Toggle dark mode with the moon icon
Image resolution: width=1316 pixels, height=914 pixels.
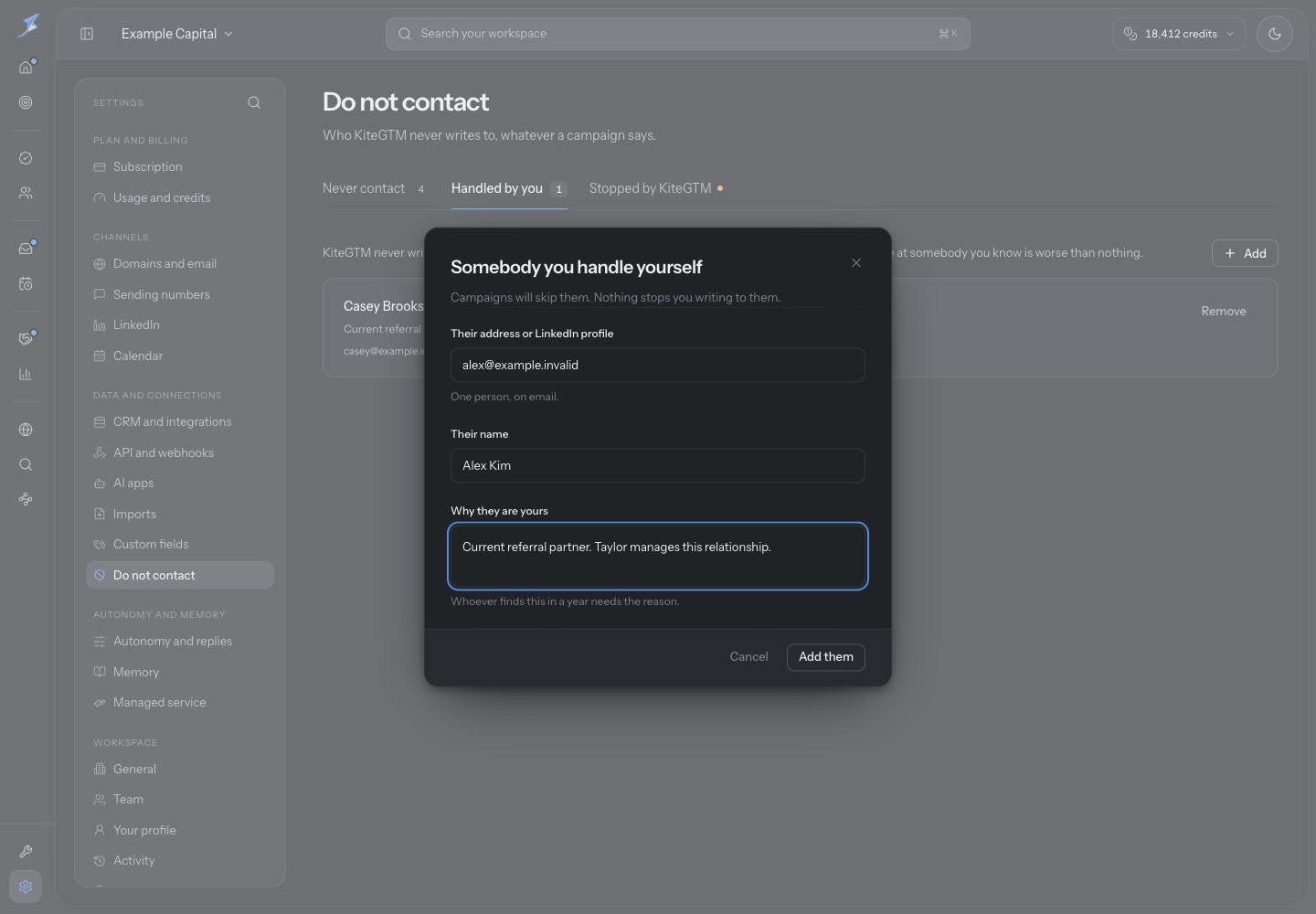point(1274,34)
